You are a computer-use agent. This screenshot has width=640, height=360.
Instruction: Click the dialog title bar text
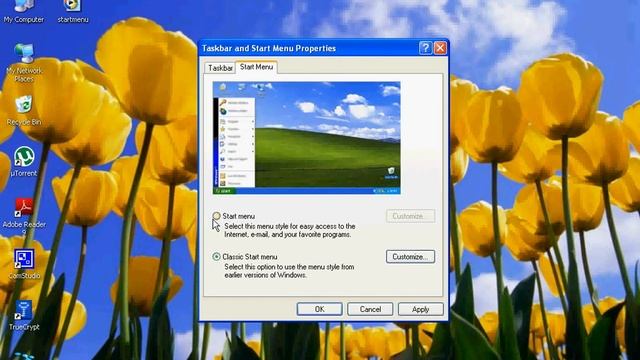pos(269,48)
